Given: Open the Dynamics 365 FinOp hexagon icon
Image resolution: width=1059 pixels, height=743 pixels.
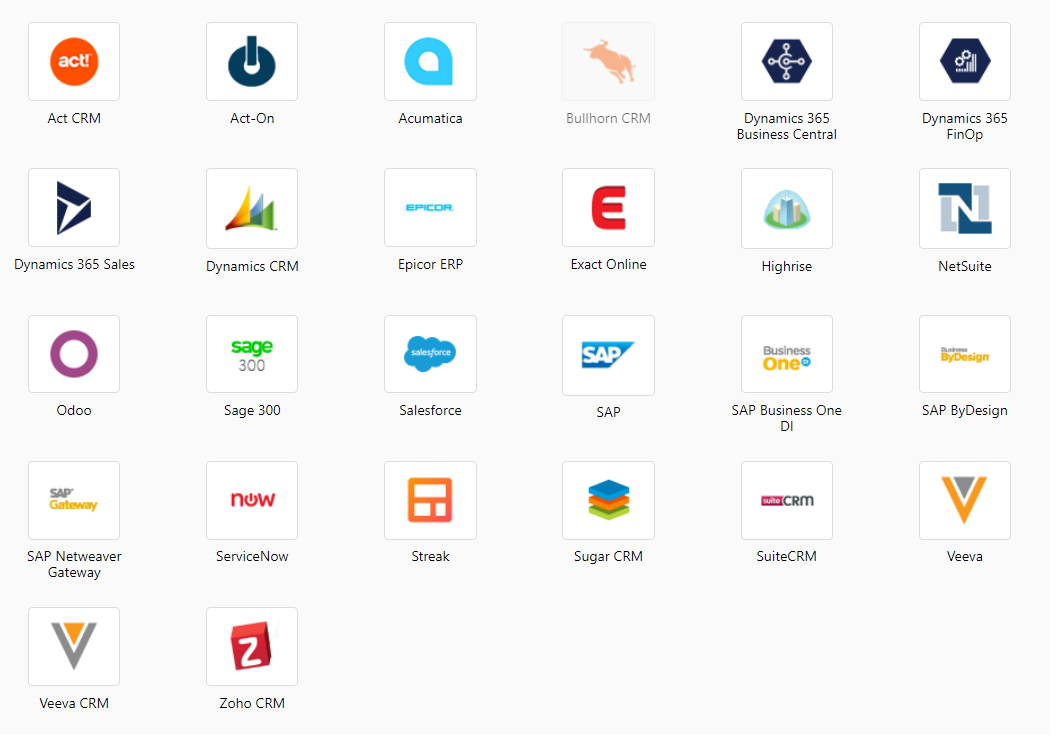Looking at the screenshot, I should 965,61.
